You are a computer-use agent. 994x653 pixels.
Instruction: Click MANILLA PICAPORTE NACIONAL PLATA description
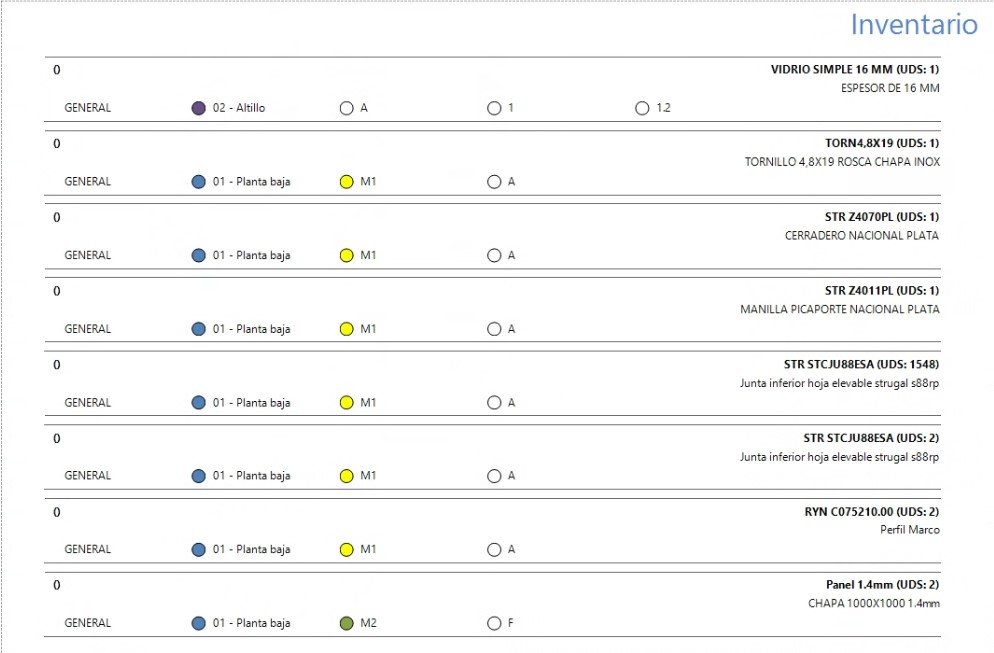839,309
